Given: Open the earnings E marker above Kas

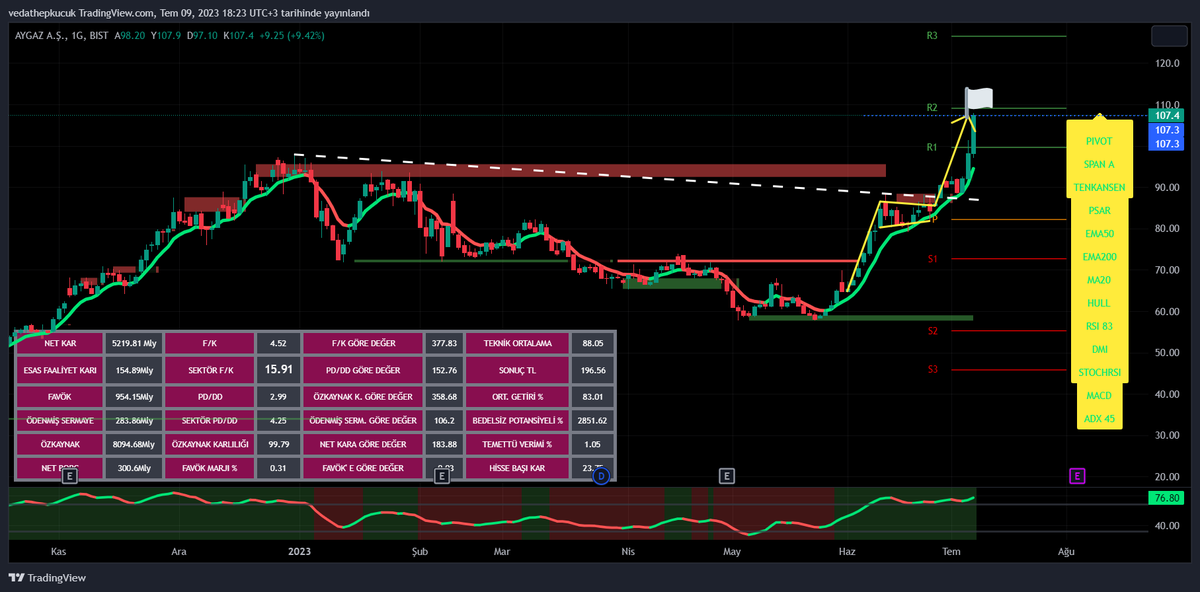Looking at the screenshot, I should click(x=70, y=476).
